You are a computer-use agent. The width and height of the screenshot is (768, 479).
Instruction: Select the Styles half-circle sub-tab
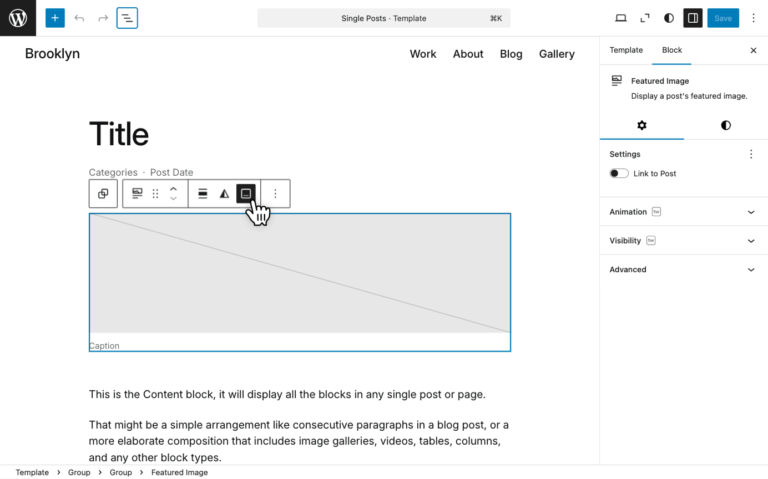pos(726,125)
